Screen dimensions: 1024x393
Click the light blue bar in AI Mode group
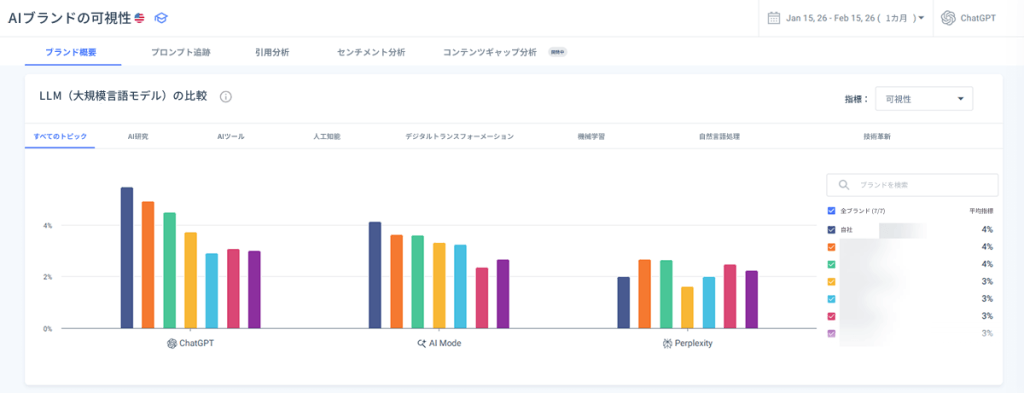pyautogui.click(x=460, y=287)
